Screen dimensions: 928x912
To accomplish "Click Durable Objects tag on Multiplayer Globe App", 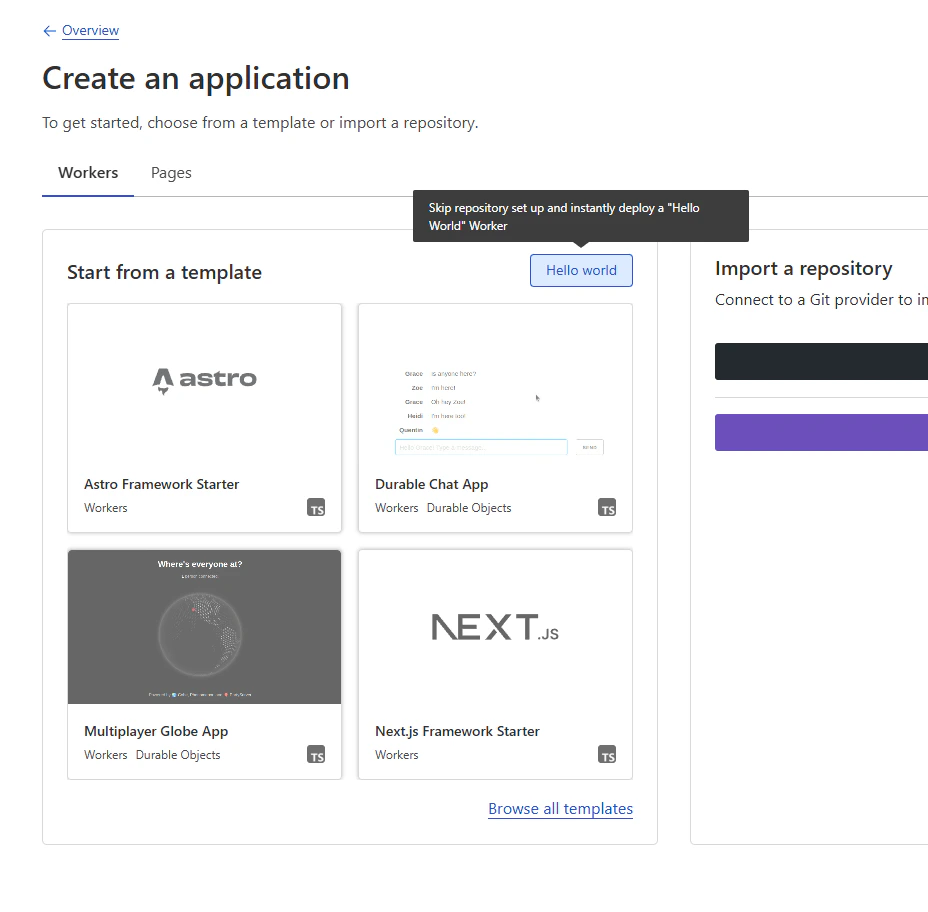I will point(178,755).
